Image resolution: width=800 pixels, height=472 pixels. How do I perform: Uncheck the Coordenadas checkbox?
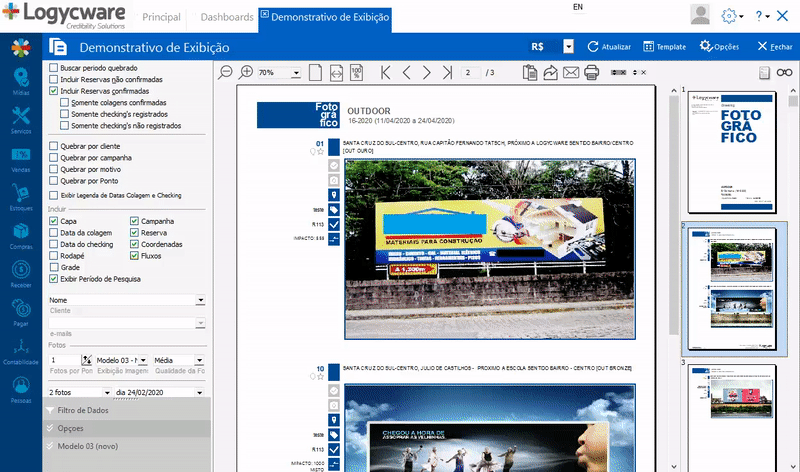point(134,244)
